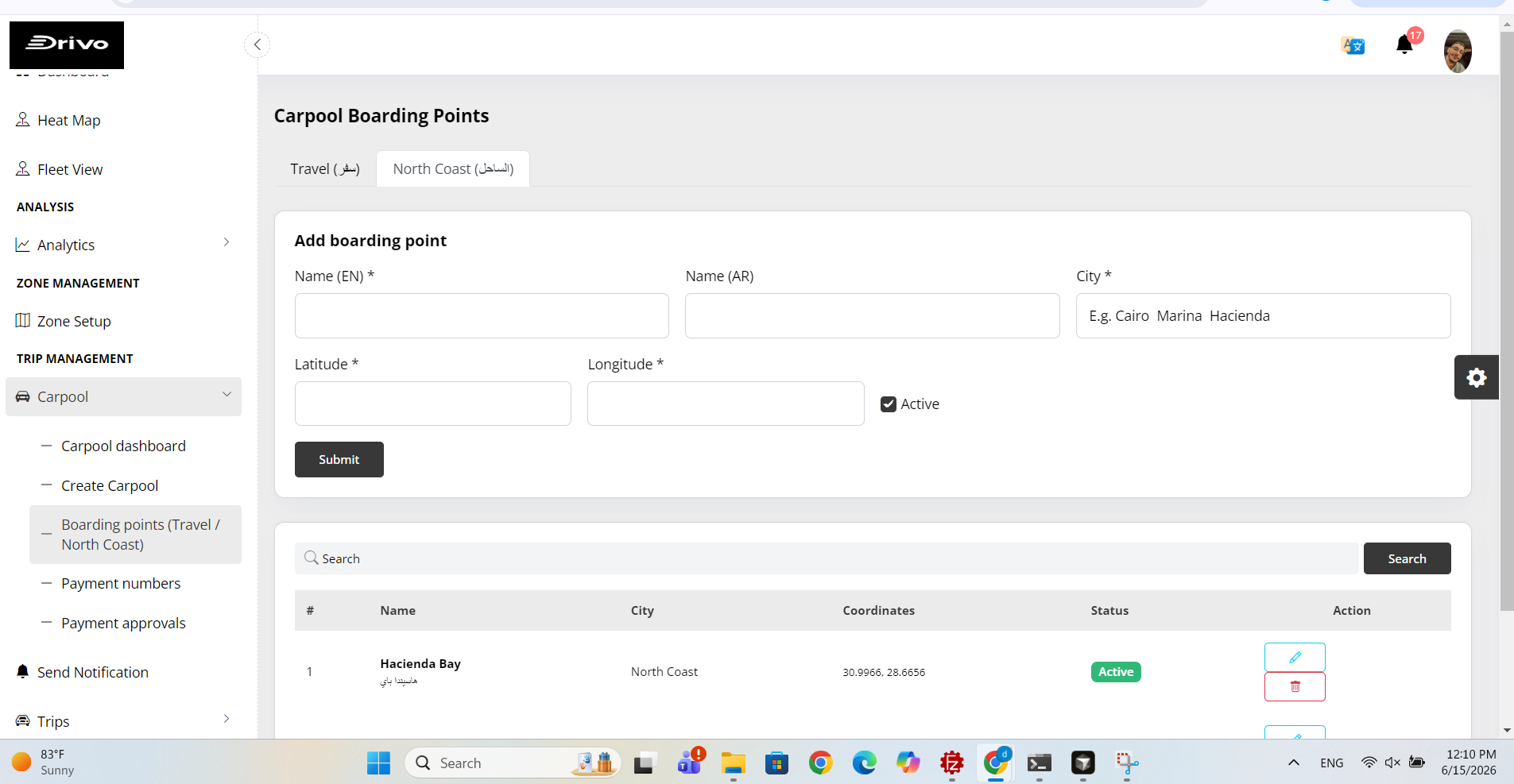1514x784 pixels.
Task: Click the language translate icon
Action: point(1353,45)
